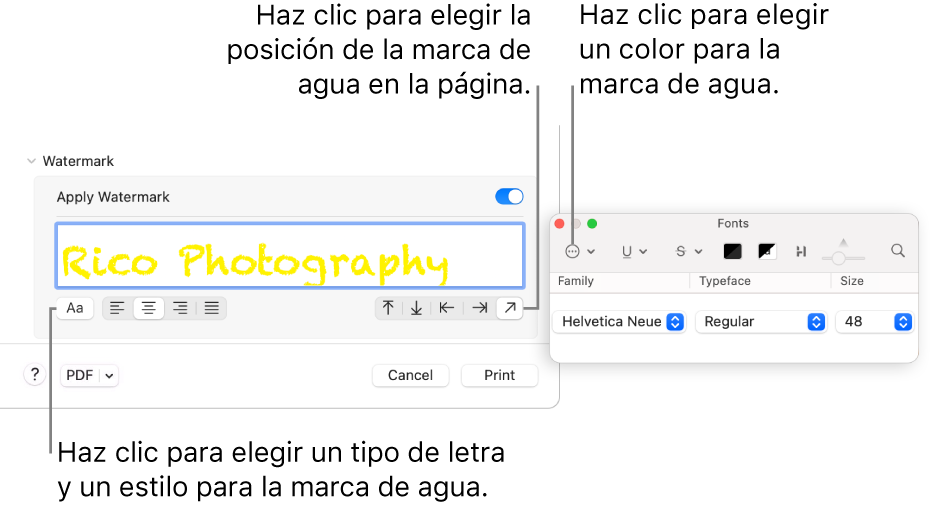931x508 pixels.
Task: Turn off the Apply Watermark switch
Action: (509, 196)
